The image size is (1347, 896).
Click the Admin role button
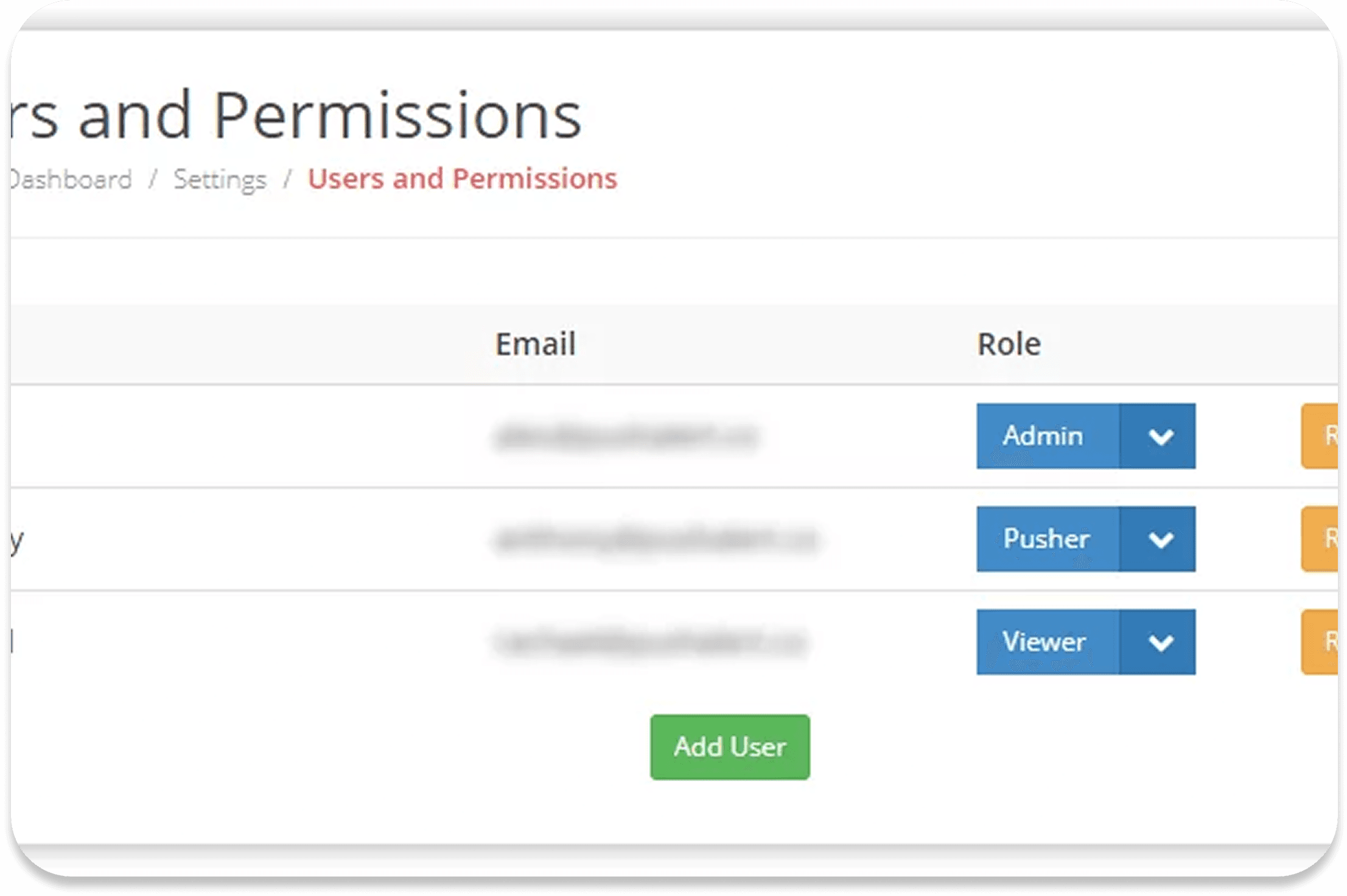[1048, 436]
